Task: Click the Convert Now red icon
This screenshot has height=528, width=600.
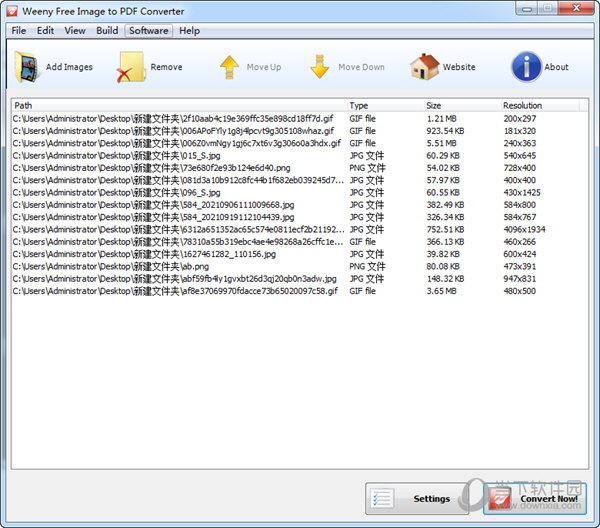Action: (500, 499)
